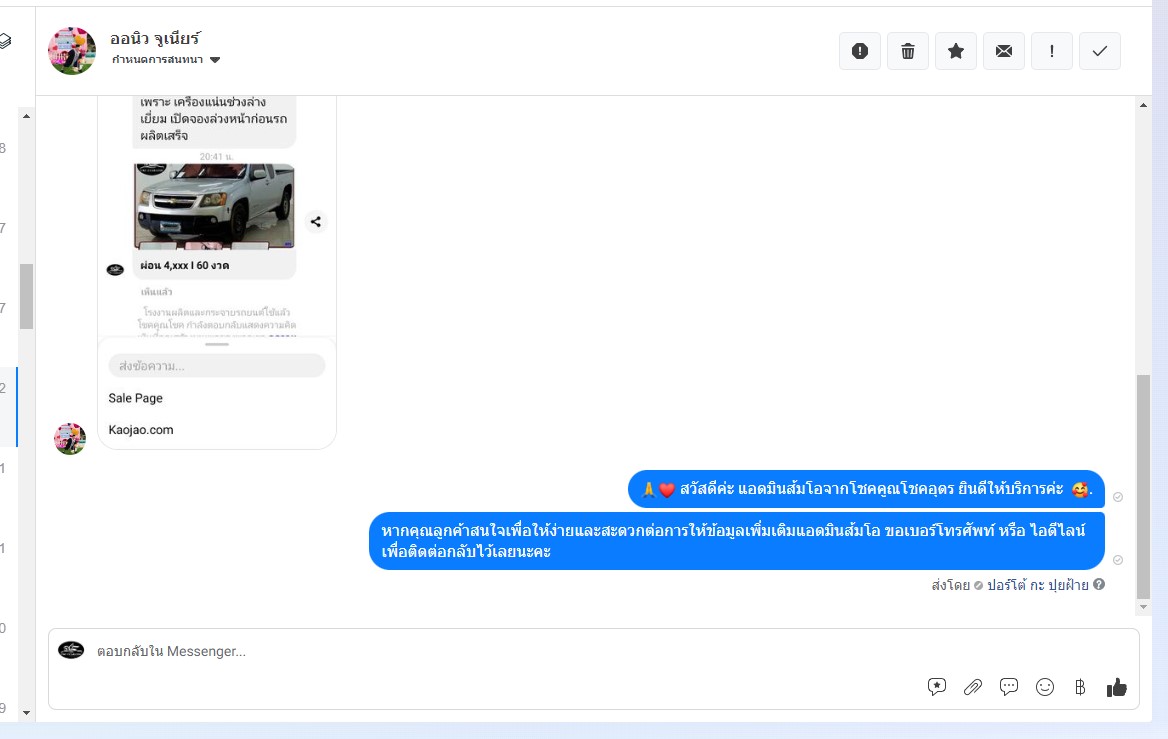The height and width of the screenshot is (739, 1168).
Task: Share the truck ad card
Action: point(316,222)
